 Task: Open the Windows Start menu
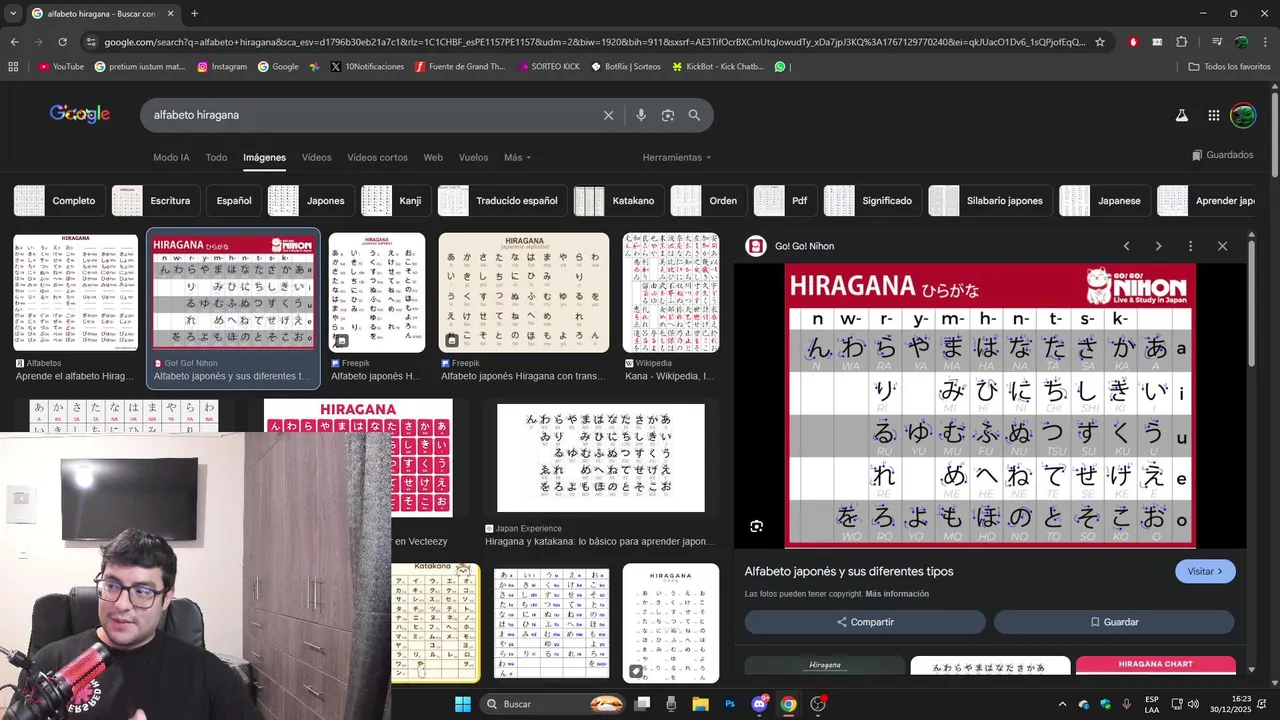click(x=463, y=704)
